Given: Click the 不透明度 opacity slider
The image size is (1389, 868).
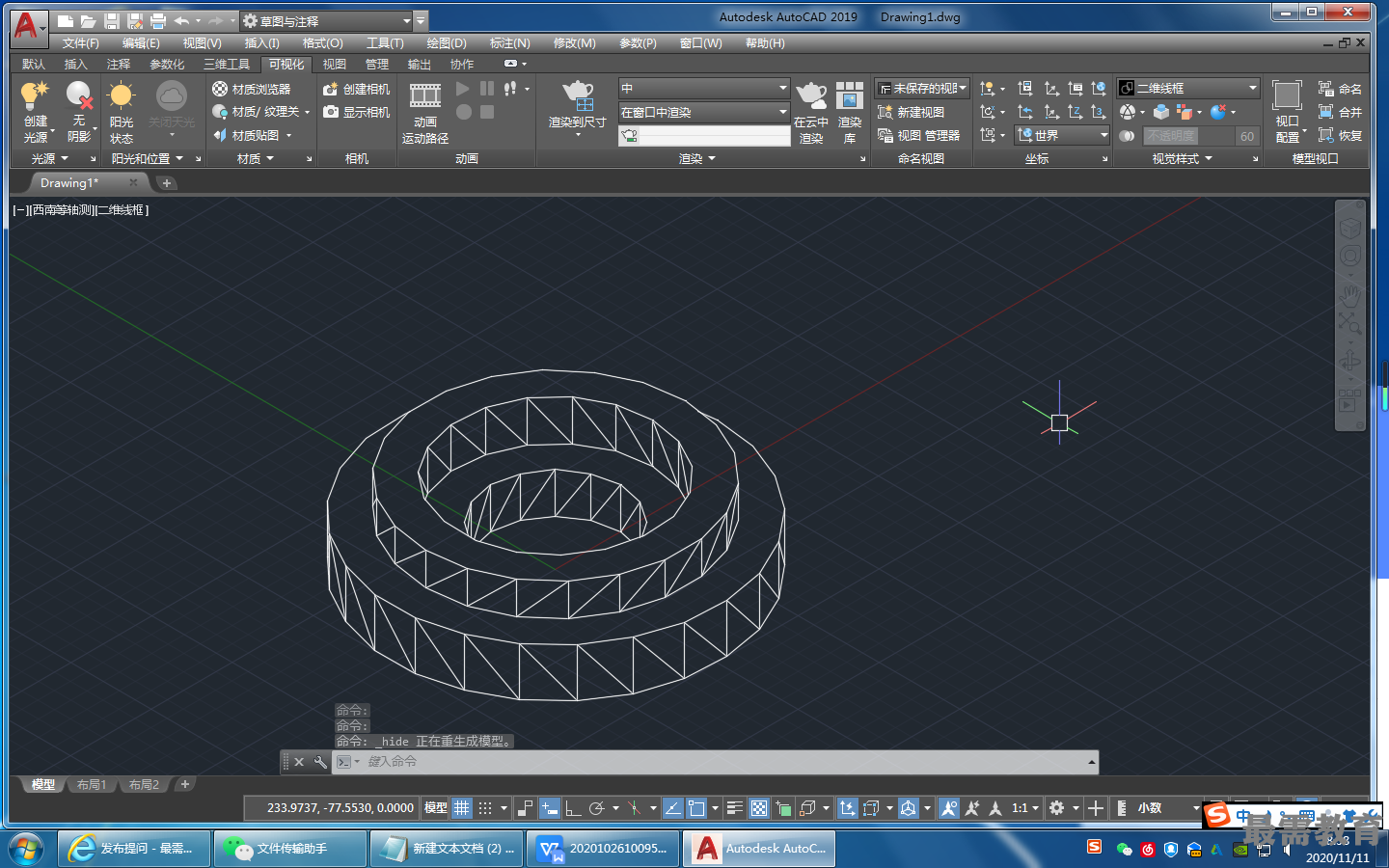Looking at the screenshot, I should [1187, 136].
